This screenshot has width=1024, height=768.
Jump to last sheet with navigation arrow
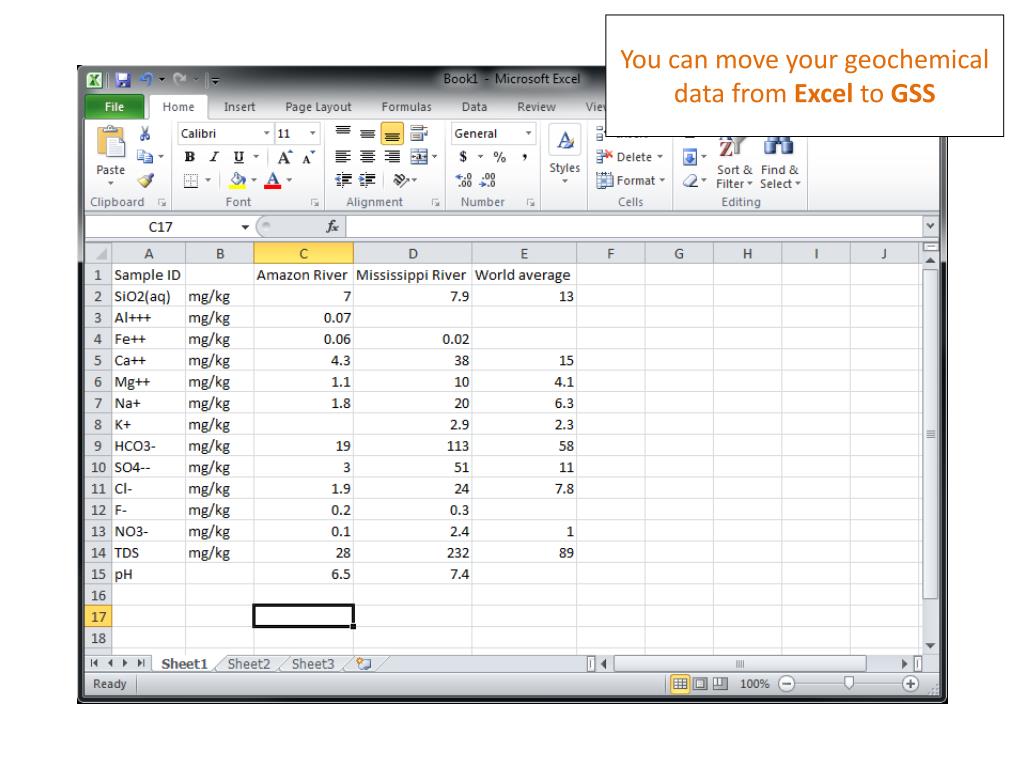click(x=141, y=664)
